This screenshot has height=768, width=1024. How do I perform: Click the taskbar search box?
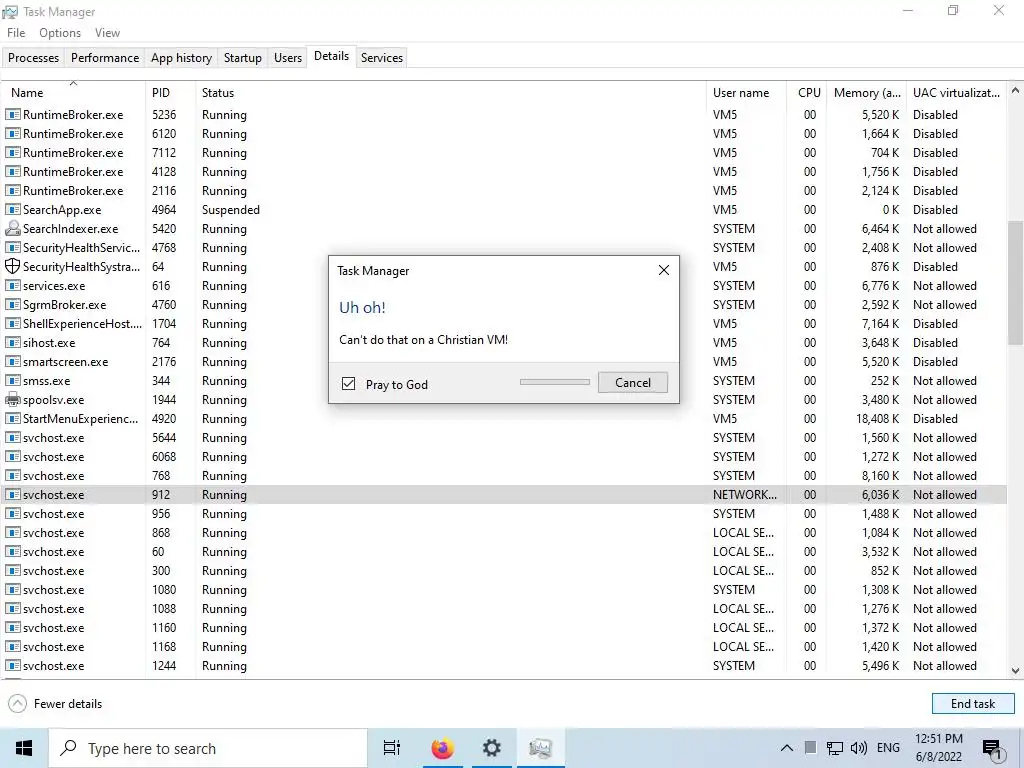tap(208, 748)
